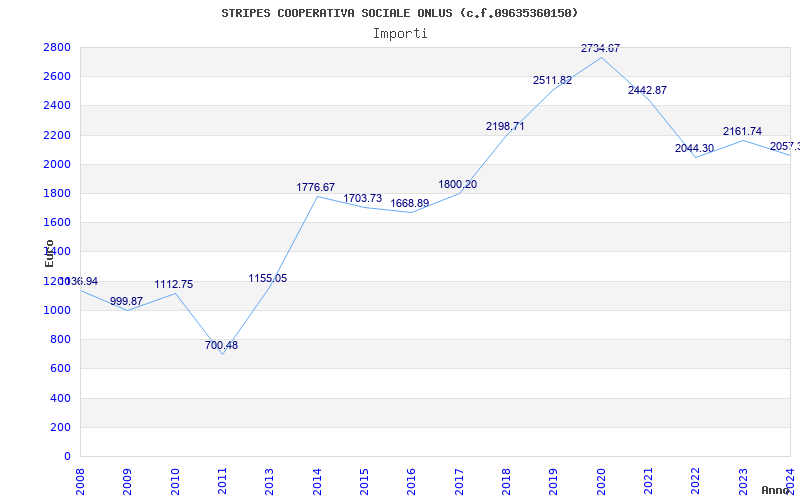This screenshot has height=500, width=800.
Task: Click the 2018 year axis label
Action: [x=506, y=482]
